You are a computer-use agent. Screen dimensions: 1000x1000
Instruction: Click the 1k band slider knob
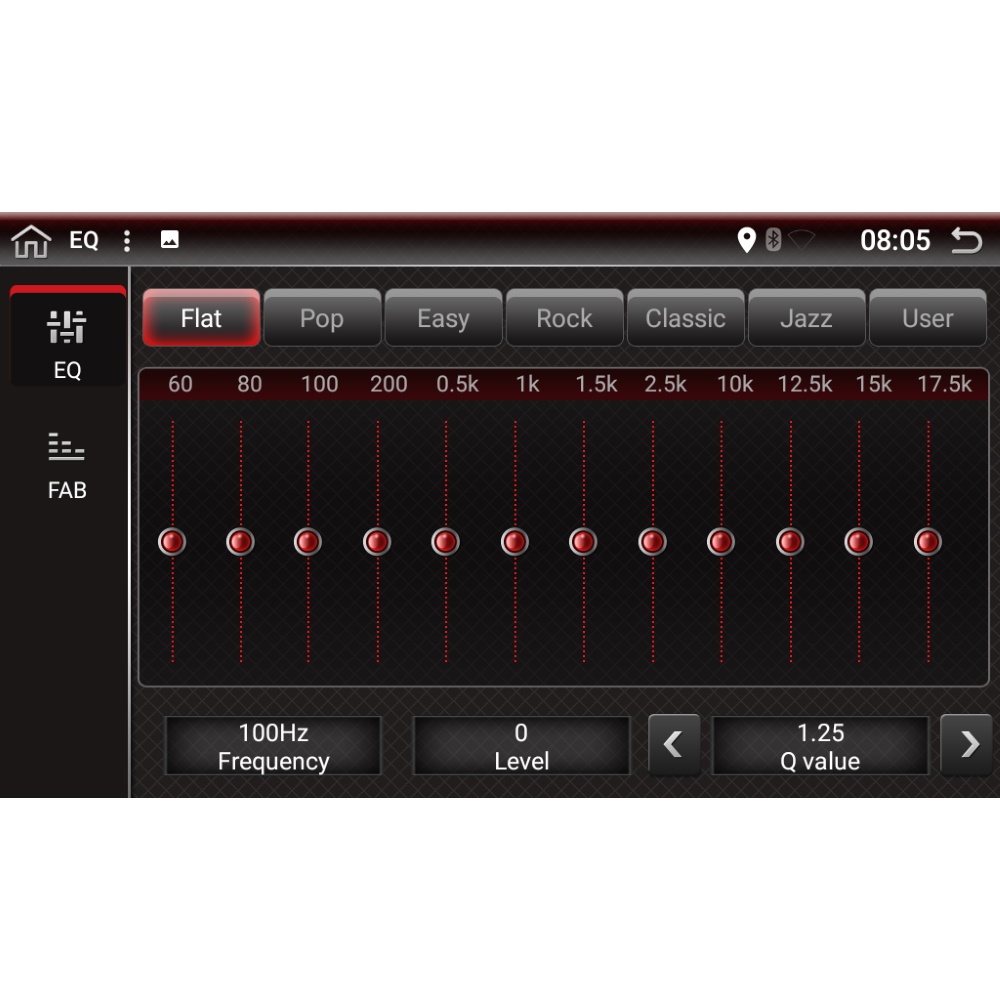[x=515, y=542]
